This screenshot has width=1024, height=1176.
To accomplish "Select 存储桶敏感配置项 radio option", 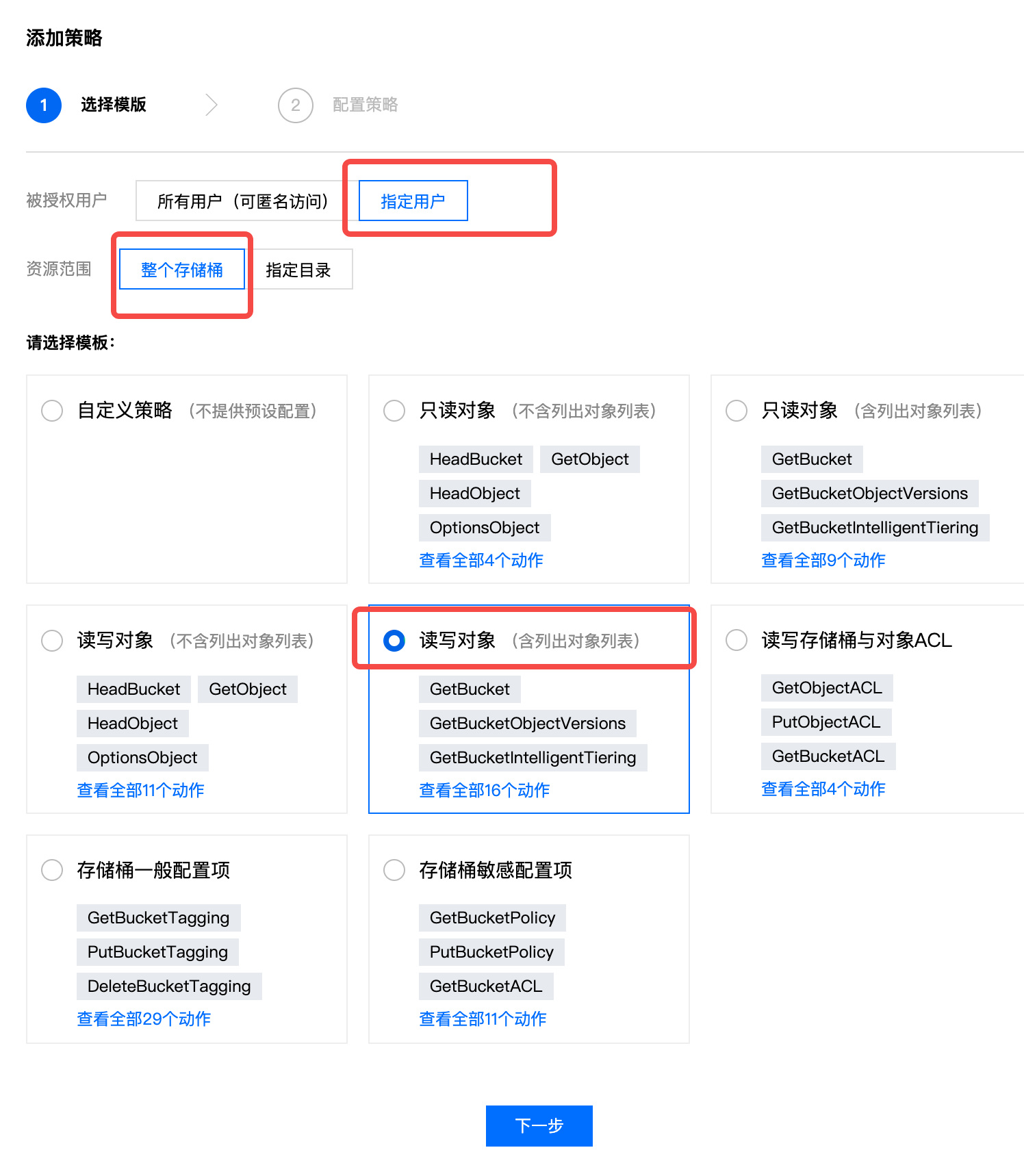I will click(x=394, y=870).
